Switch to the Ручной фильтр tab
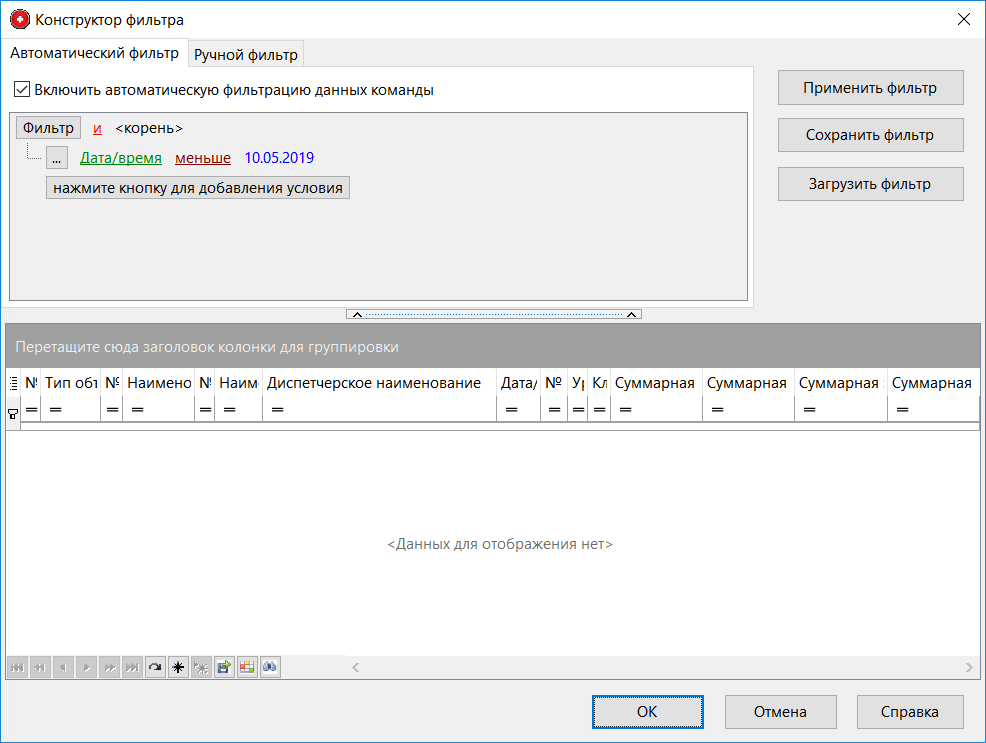 245,53
